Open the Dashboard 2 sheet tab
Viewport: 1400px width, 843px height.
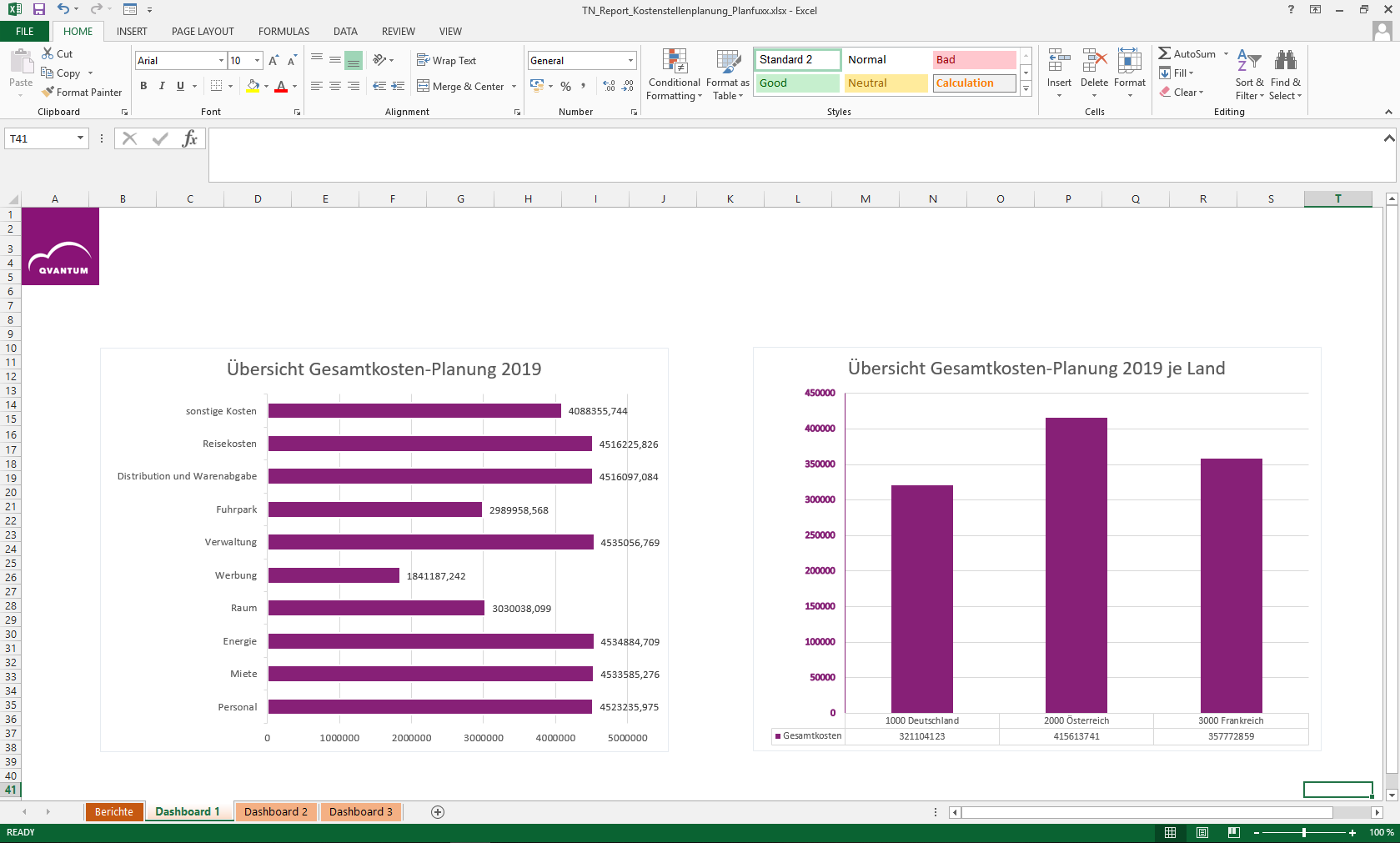(276, 811)
